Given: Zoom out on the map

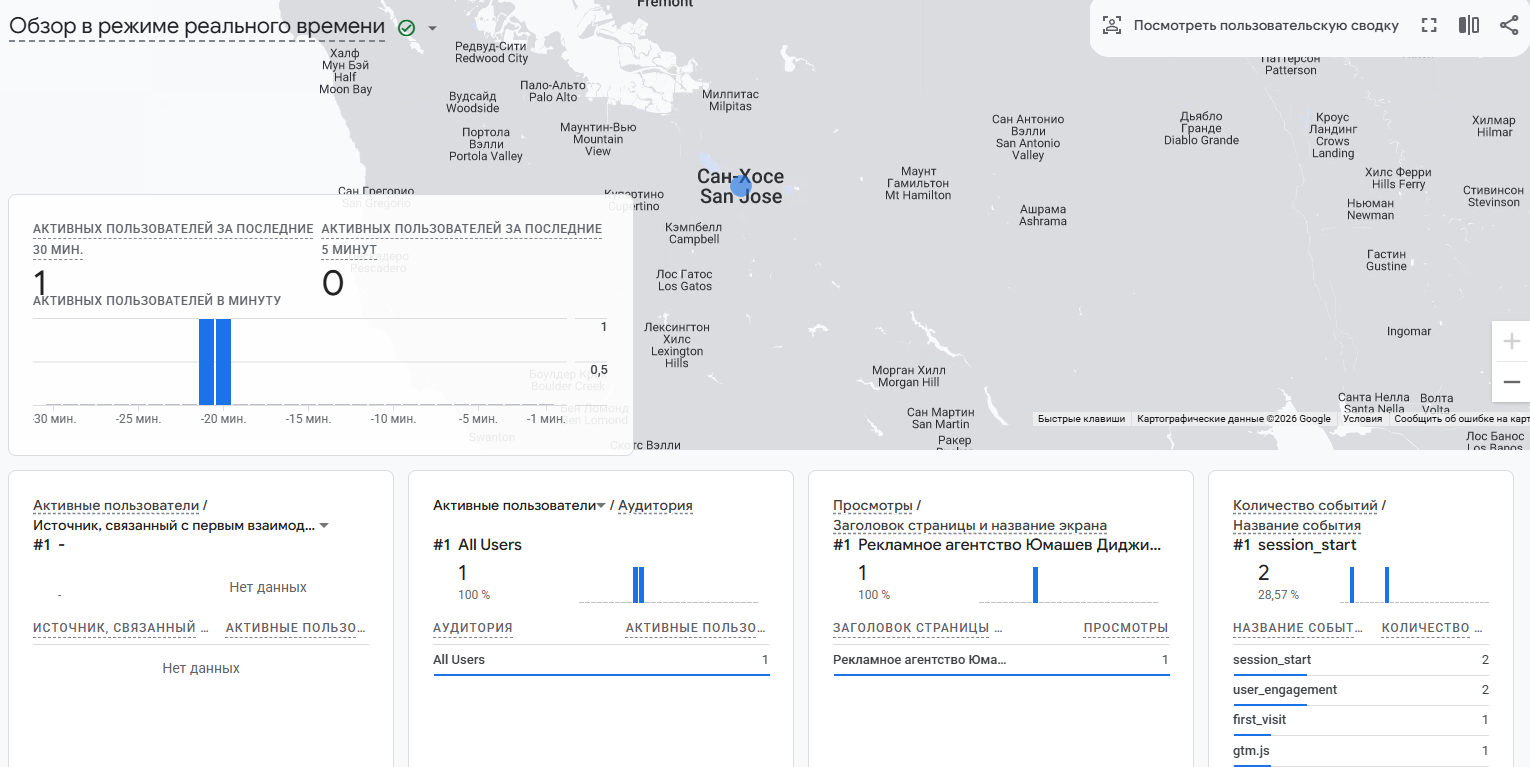Looking at the screenshot, I should point(1511,382).
